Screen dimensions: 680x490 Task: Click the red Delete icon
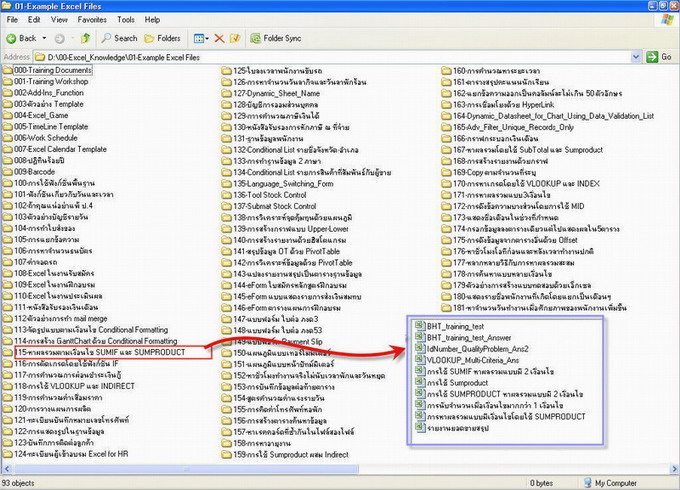pyautogui.click(x=219, y=39)
